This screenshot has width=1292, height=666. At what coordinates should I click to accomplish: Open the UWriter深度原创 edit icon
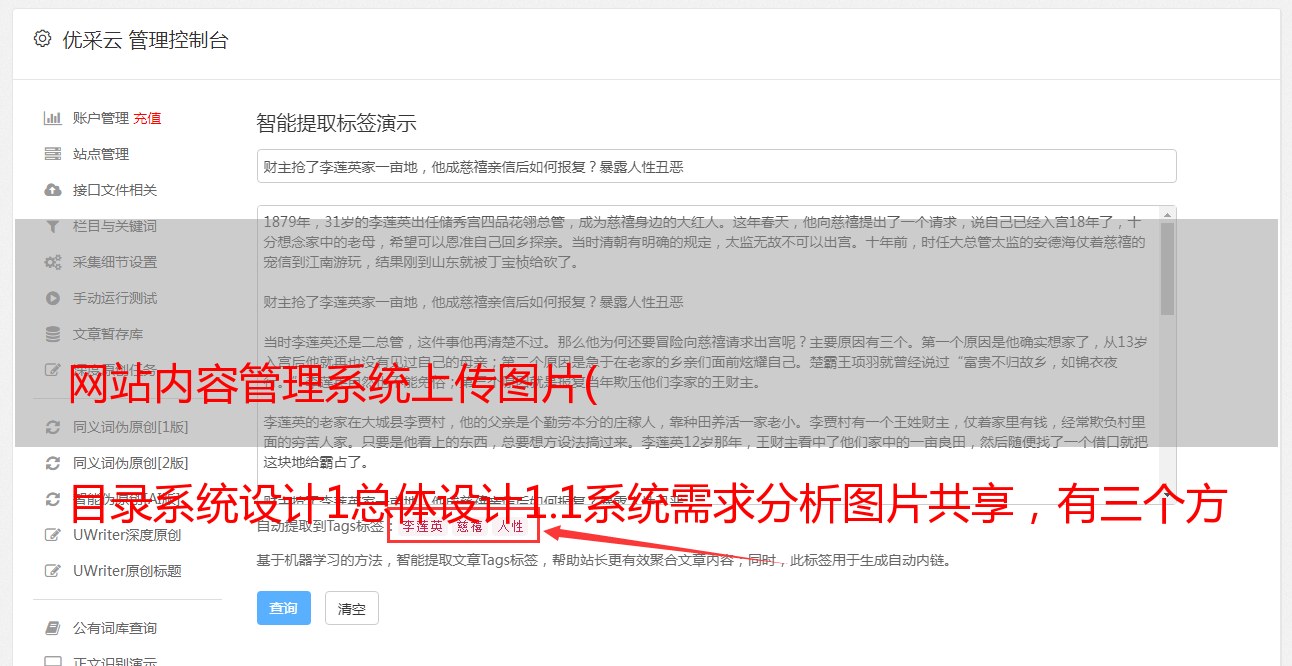tap(53, 535)
